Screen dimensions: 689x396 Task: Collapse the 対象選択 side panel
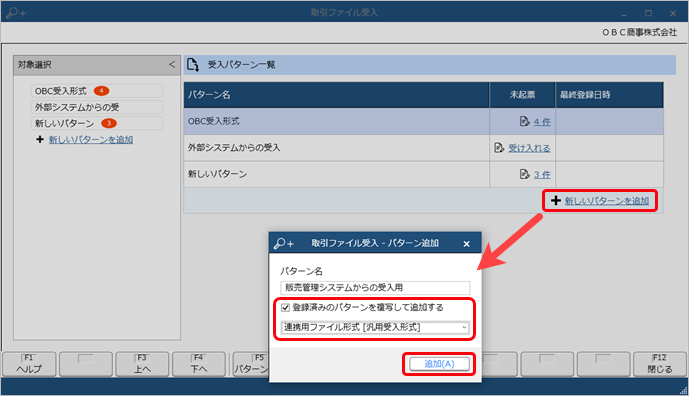point(172,65)
